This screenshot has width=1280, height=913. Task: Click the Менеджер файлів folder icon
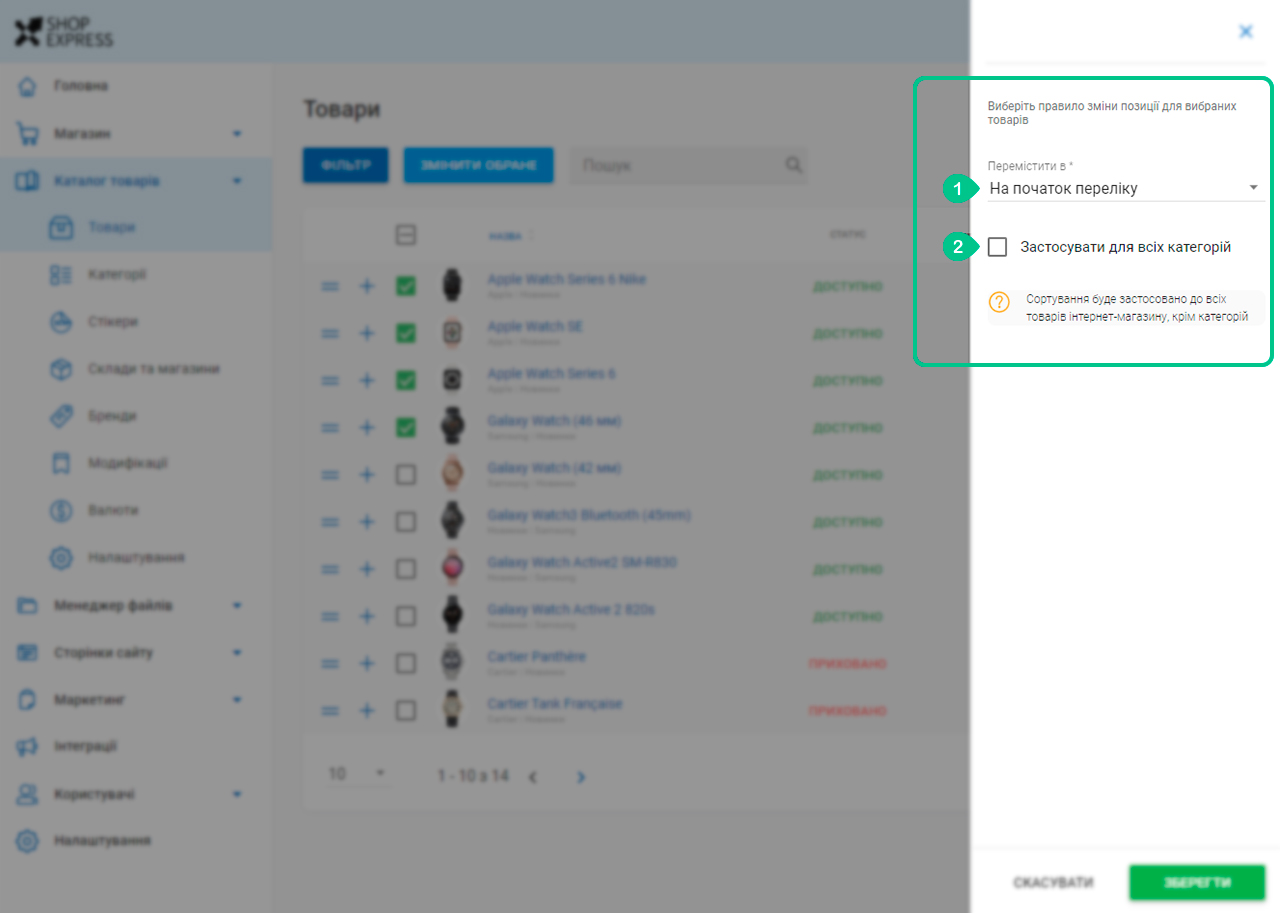(28, 605)
